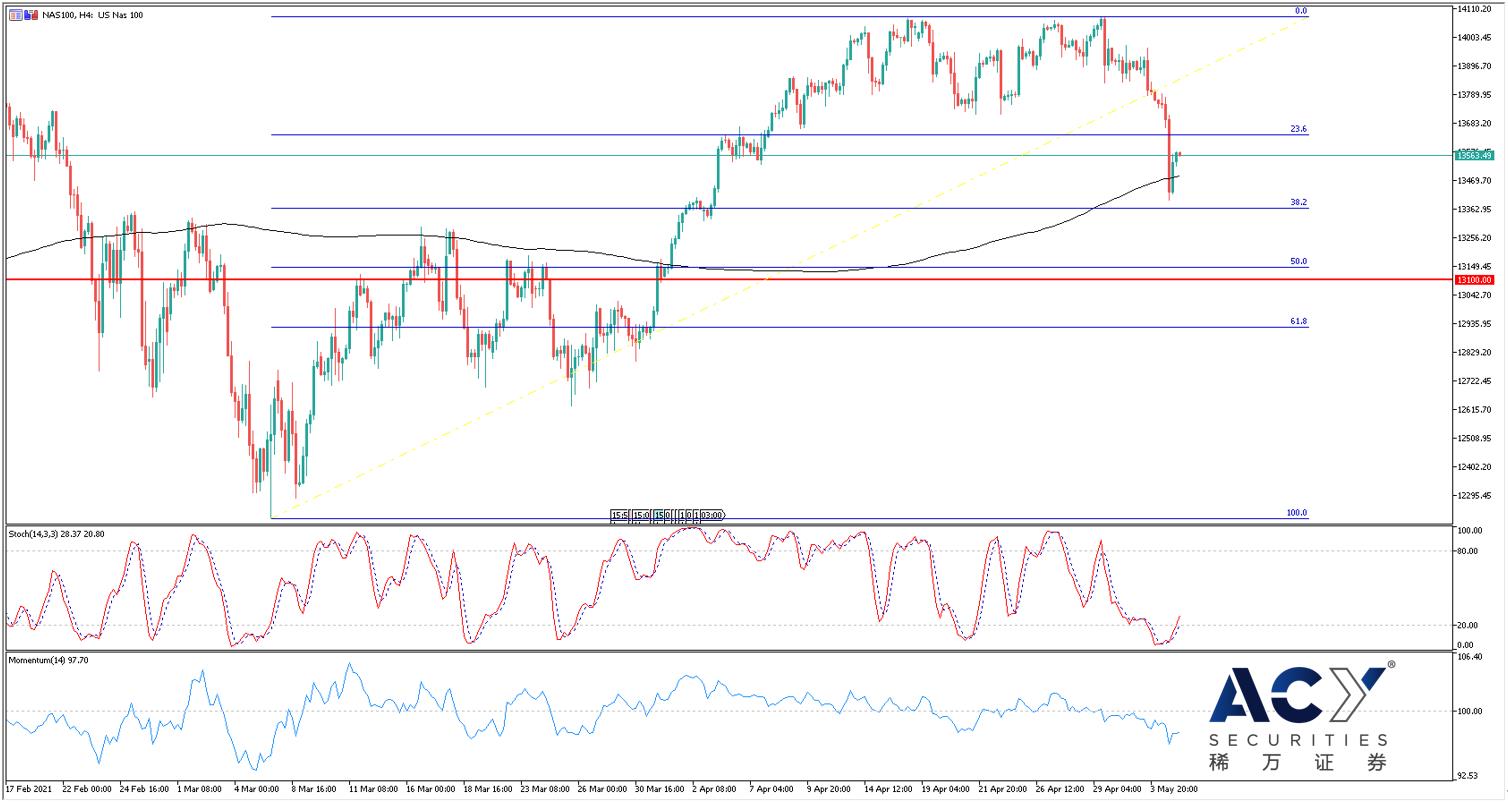The width and height of the screenshot is (1508, 805).
Task: Click the 24 Feb 16:00 time label
Action: (146, 789)
